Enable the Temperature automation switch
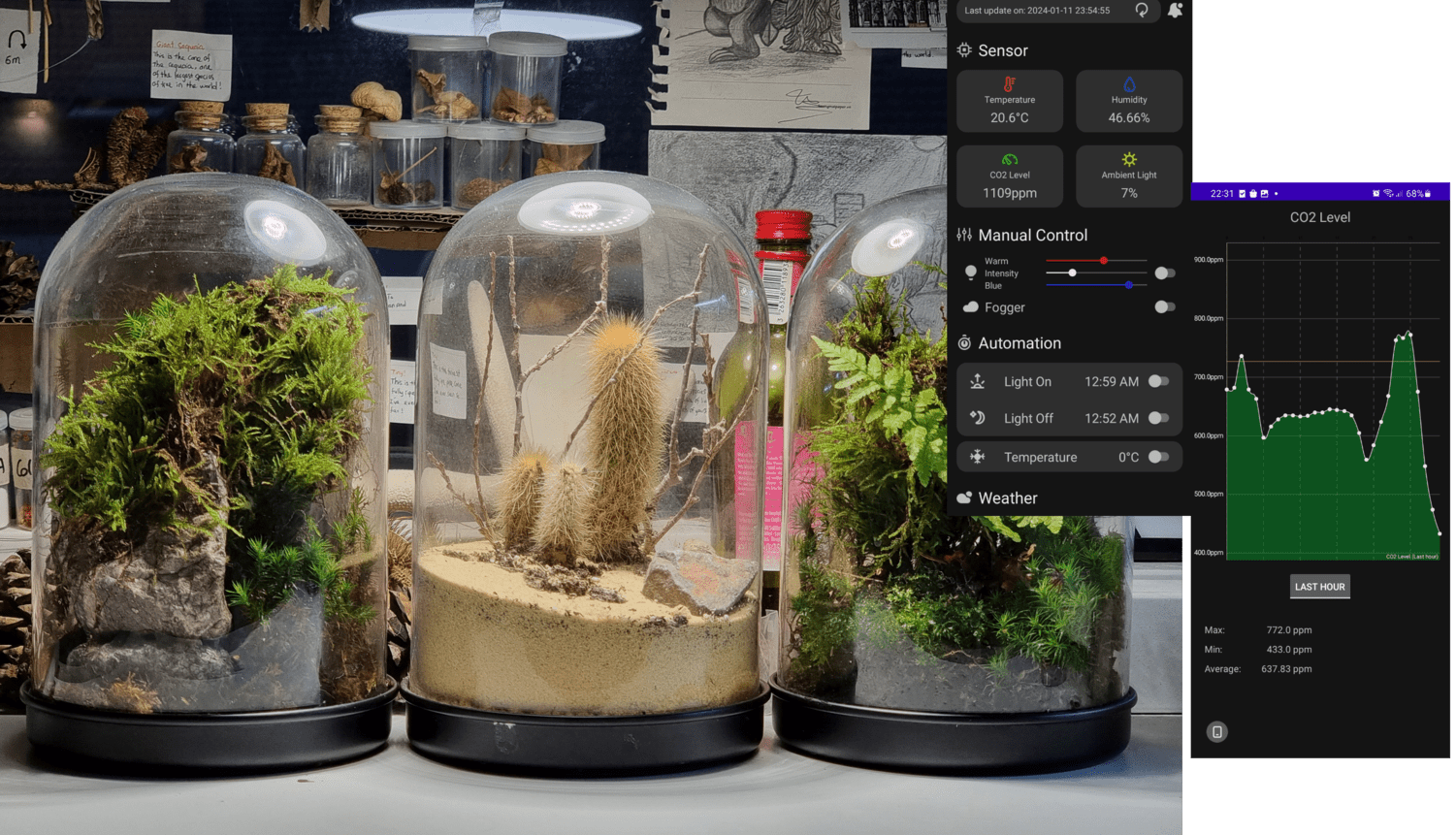Viewport: 1456px width, 835px height. click(x=1158, y=457)
